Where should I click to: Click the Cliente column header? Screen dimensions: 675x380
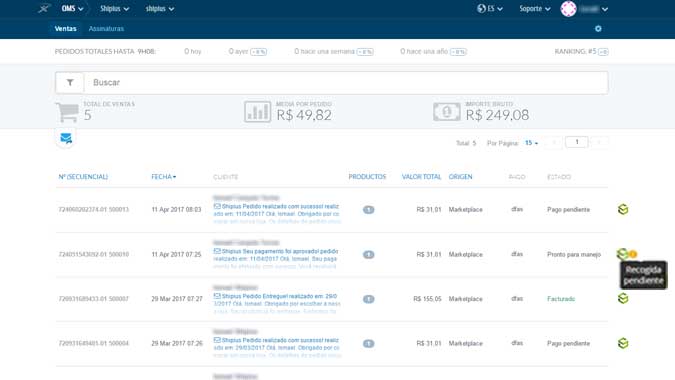coord(226,177)
